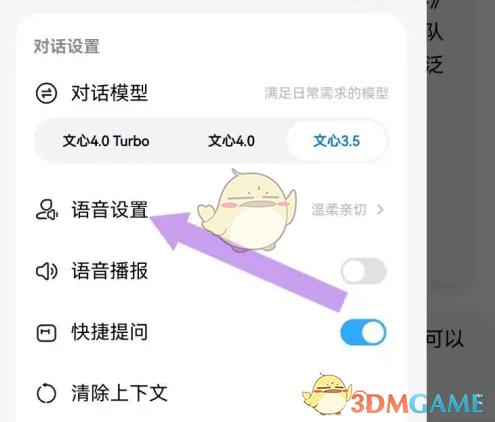Viewport: 495px width, 422px height.
Task: Click the 对话模型 label
Action: click(110, 93)
